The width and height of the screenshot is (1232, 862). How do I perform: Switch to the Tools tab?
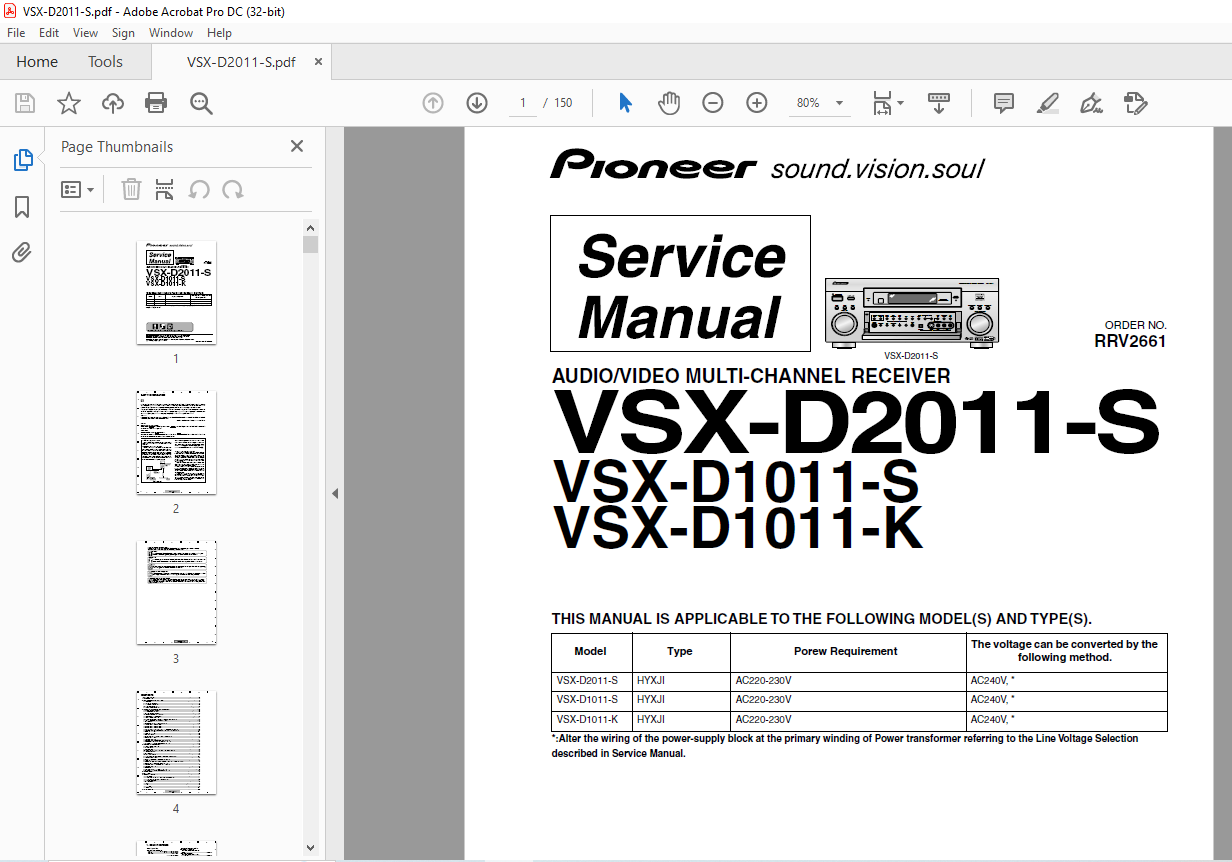(x=105, y=62)
